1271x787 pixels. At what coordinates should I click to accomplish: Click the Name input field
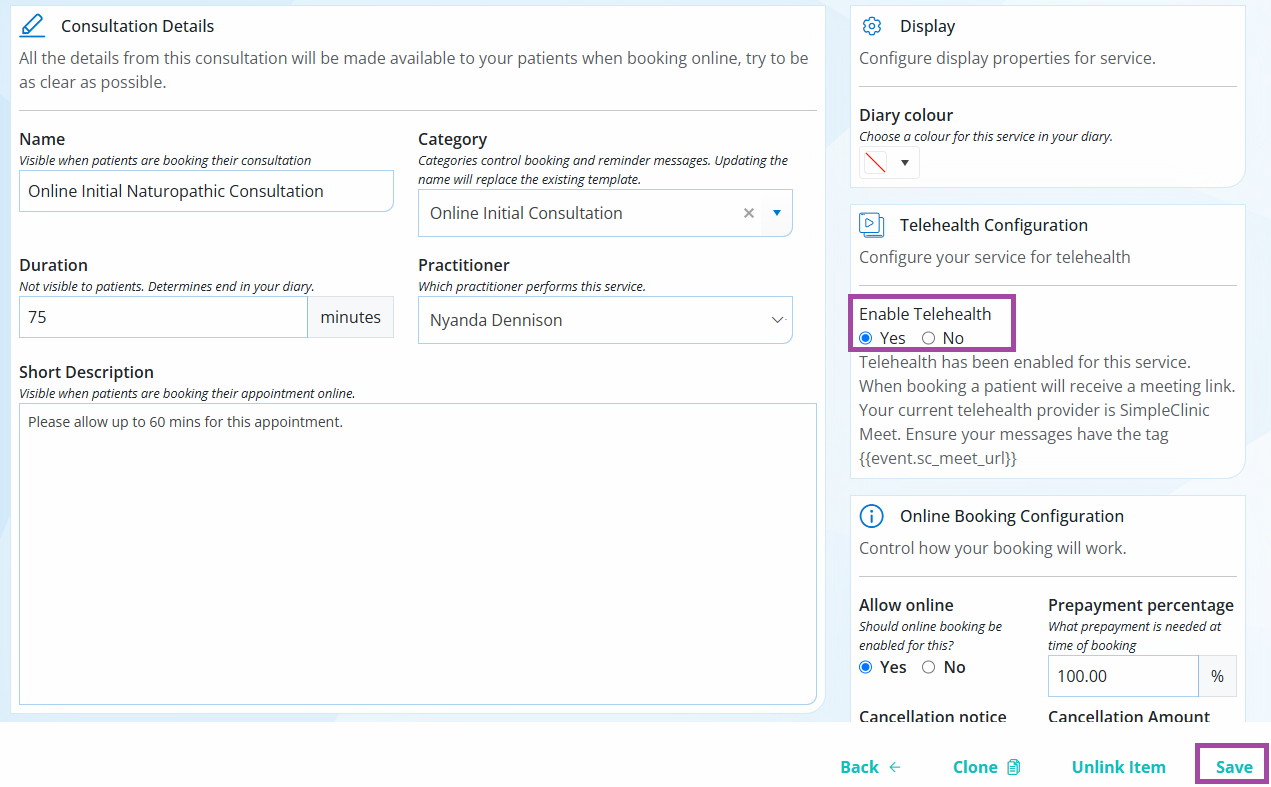tap(206, 191)
